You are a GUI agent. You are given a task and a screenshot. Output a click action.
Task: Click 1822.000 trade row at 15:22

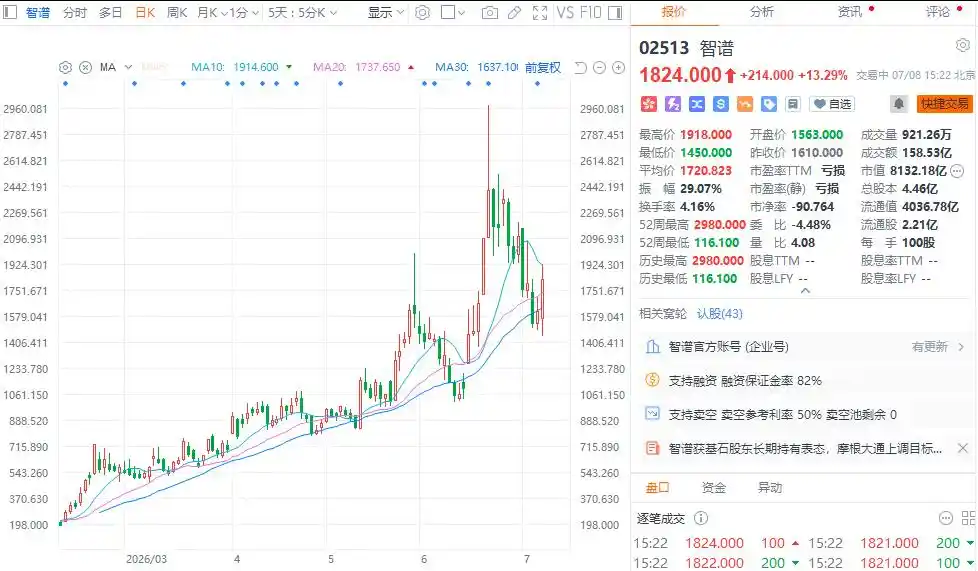(717, 563)
